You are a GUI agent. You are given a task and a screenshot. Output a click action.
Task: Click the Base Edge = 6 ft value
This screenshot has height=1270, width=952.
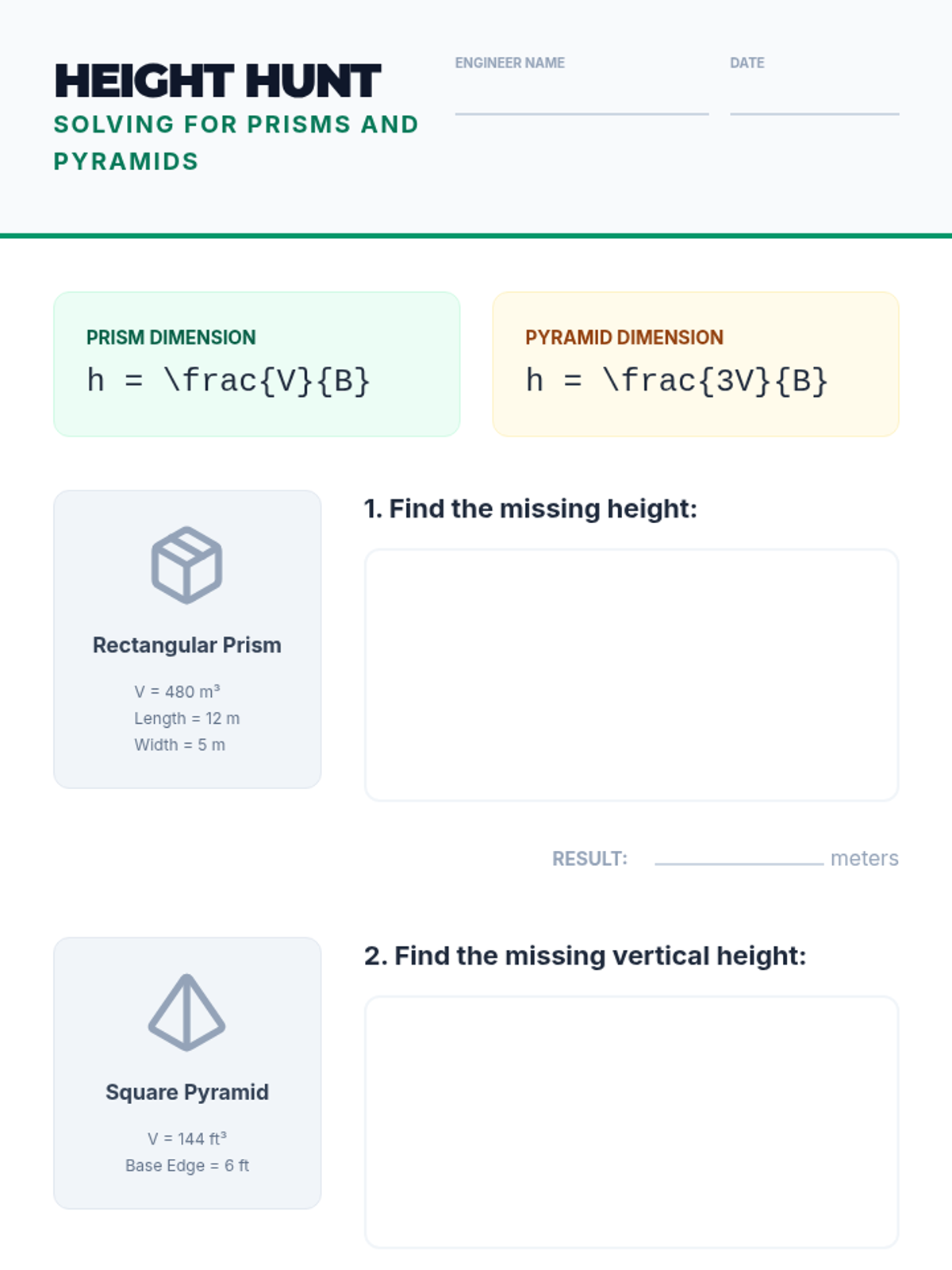tap(186, 1165)
